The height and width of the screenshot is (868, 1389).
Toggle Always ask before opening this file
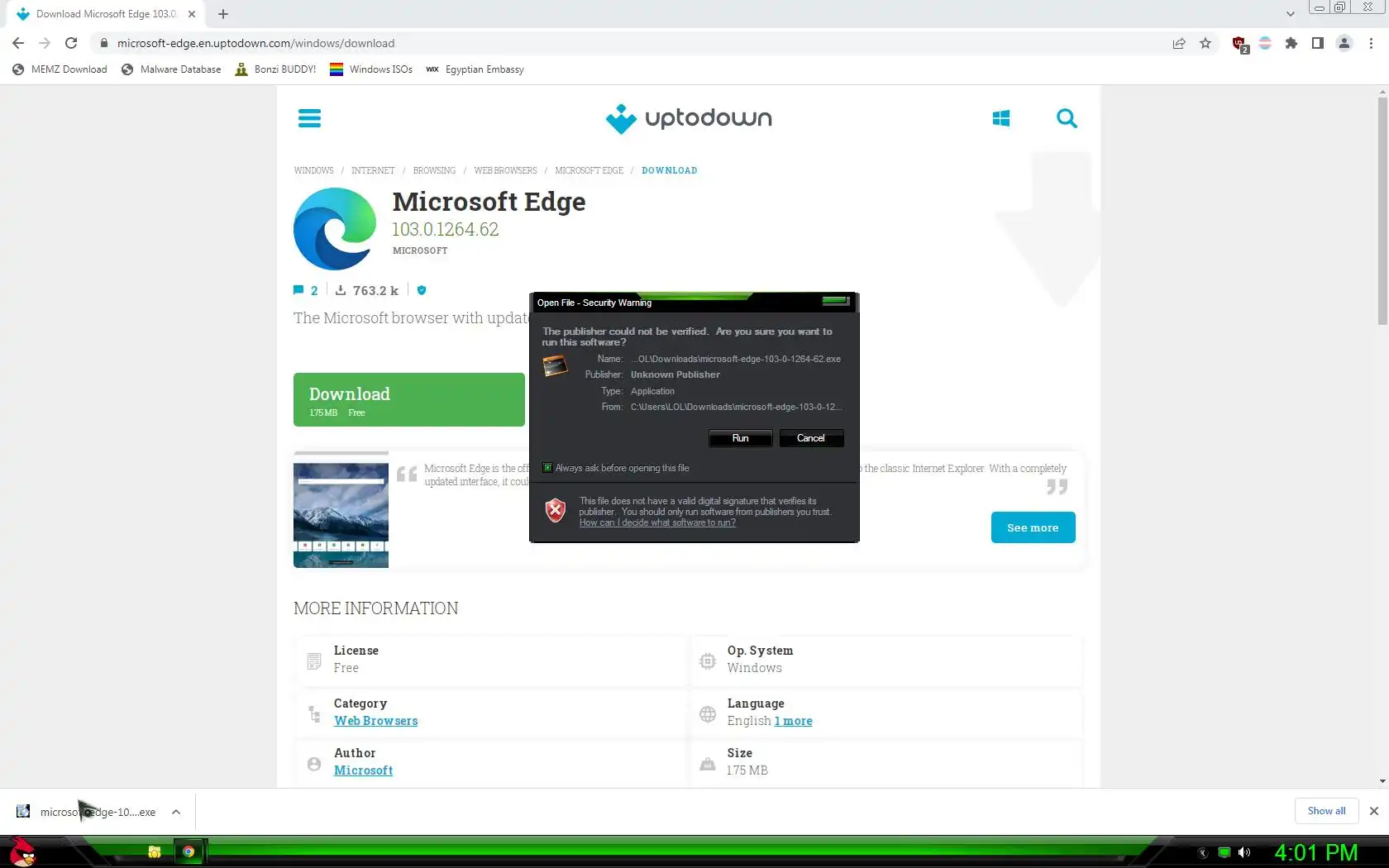coord(547,468)
